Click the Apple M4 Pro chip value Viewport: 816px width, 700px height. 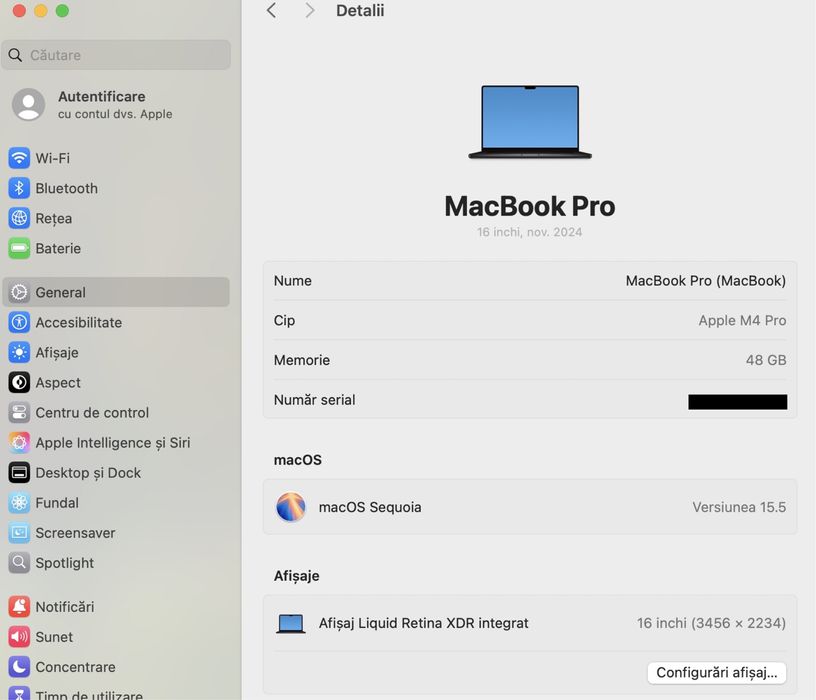[x=742, y=320]
